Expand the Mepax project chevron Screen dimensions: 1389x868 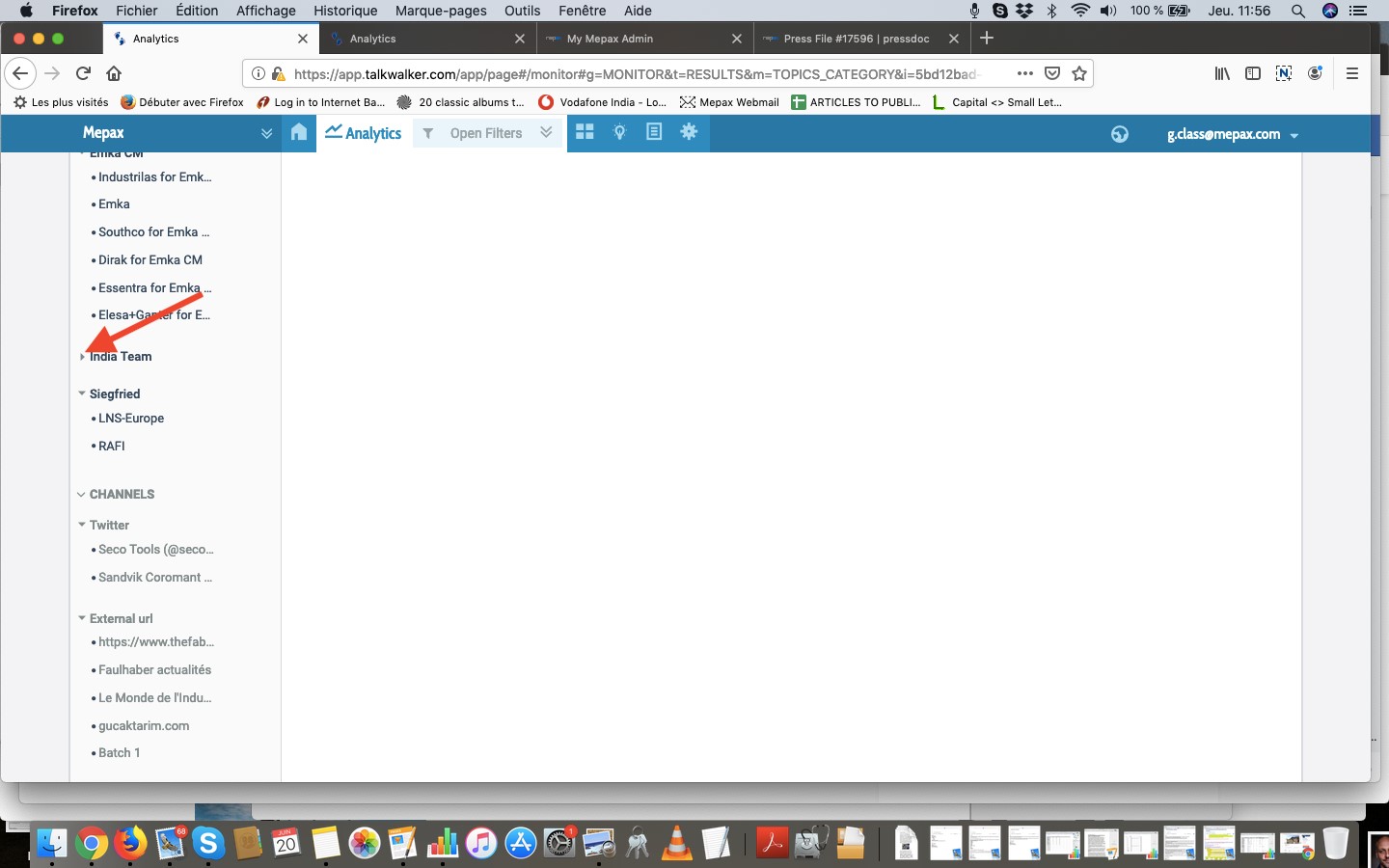(x=266, y=133)
